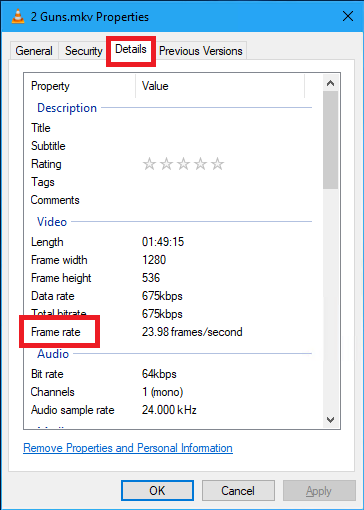
Task: Open the Security tab
Action: [x=83, y=51]
